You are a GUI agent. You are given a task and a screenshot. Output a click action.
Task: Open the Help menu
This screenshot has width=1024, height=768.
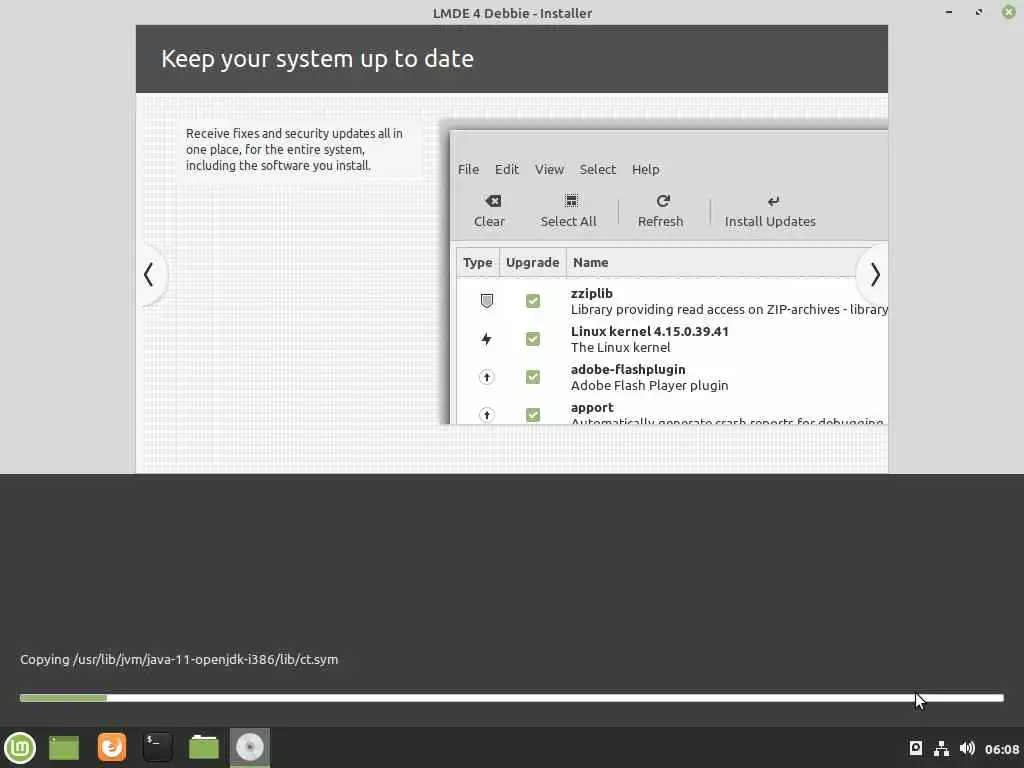click(645, 169)
